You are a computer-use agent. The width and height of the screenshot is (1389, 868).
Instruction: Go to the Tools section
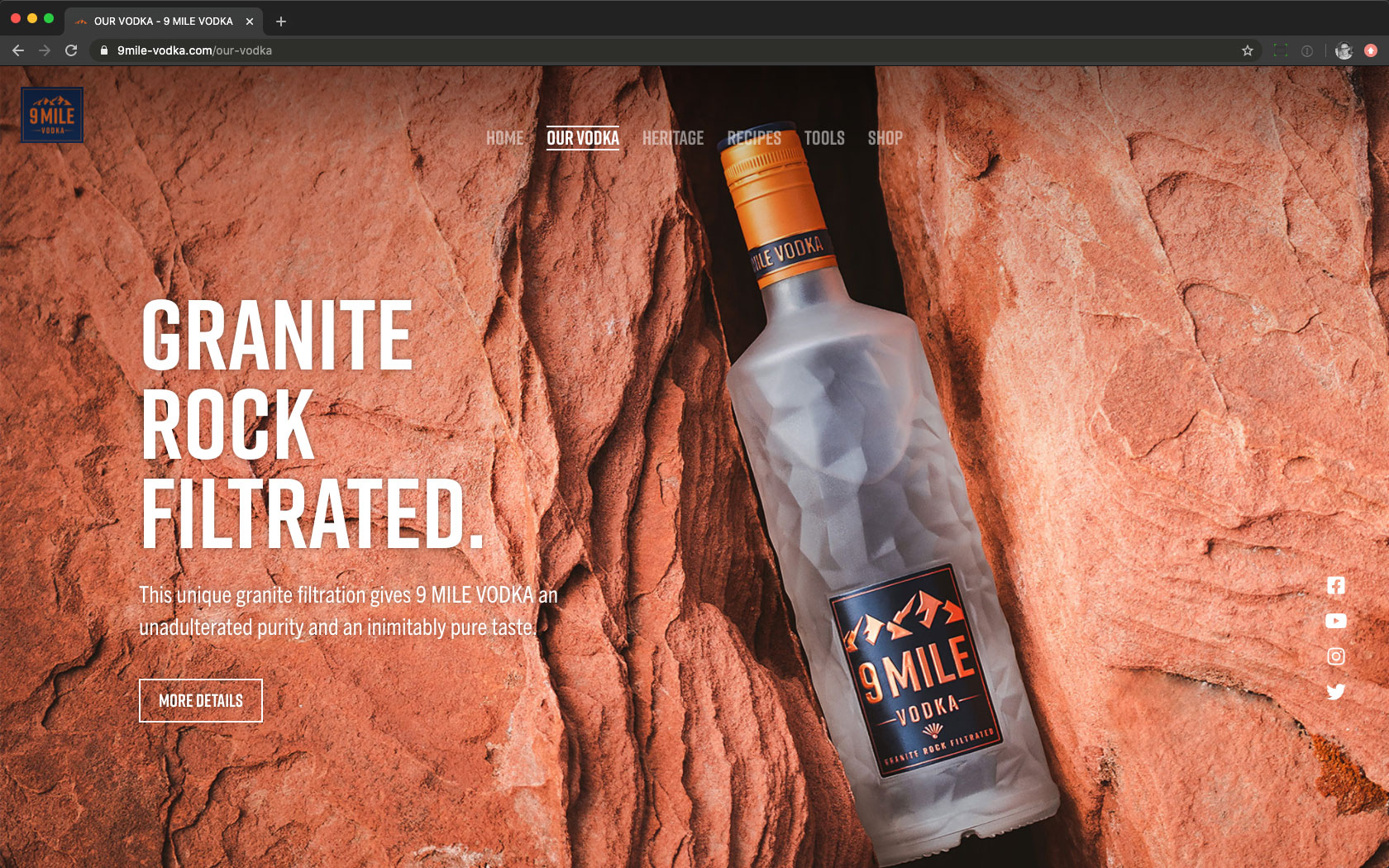click(x=824, y=138)
